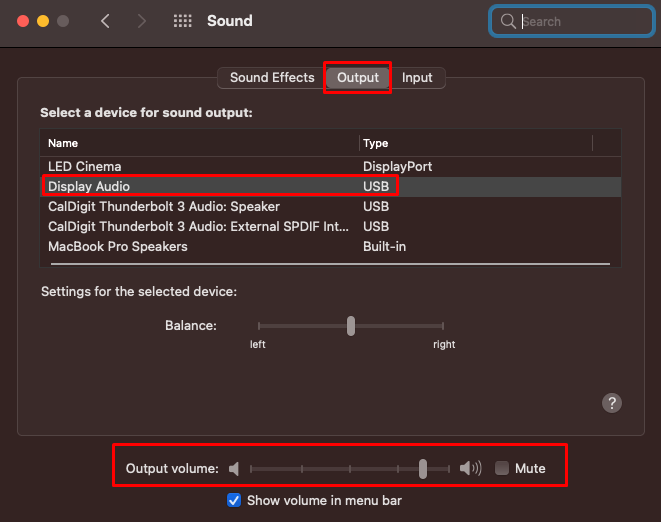The image size is (661, 522).
Task: Switch to the Sound Effects tab
Action: [x=272, y=78]
